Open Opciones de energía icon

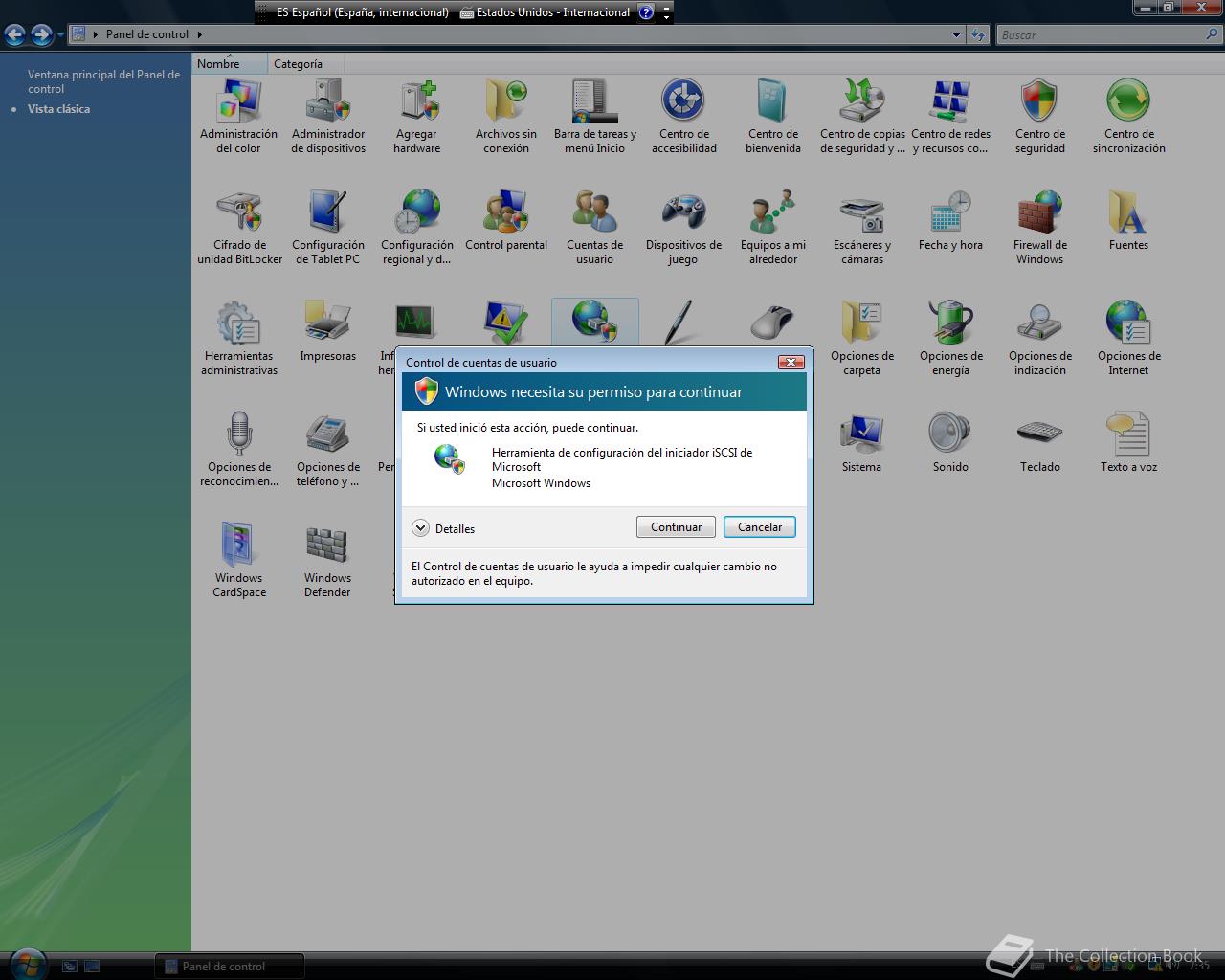pyautogui.click(x=951, y=338)
